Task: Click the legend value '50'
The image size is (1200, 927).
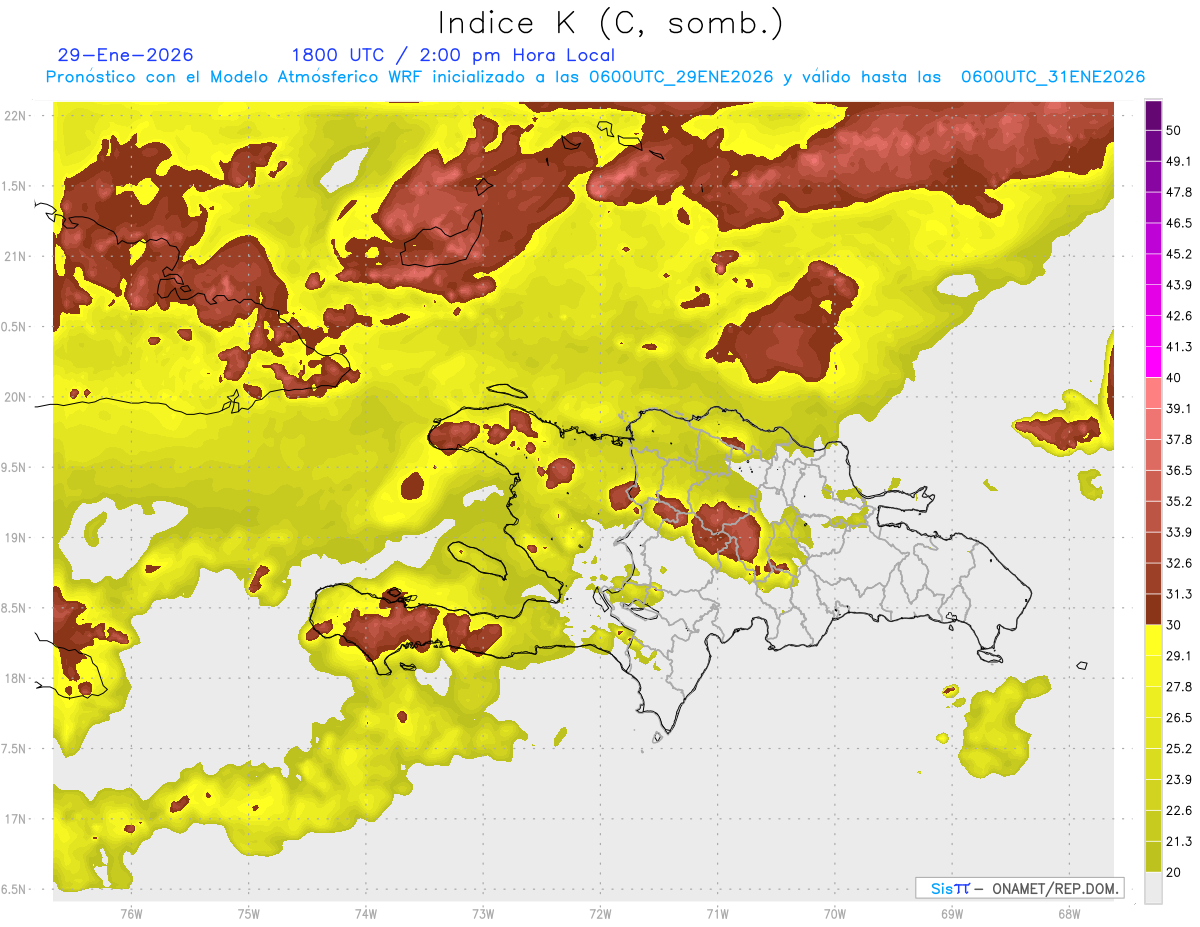Action: [1173, 130]
